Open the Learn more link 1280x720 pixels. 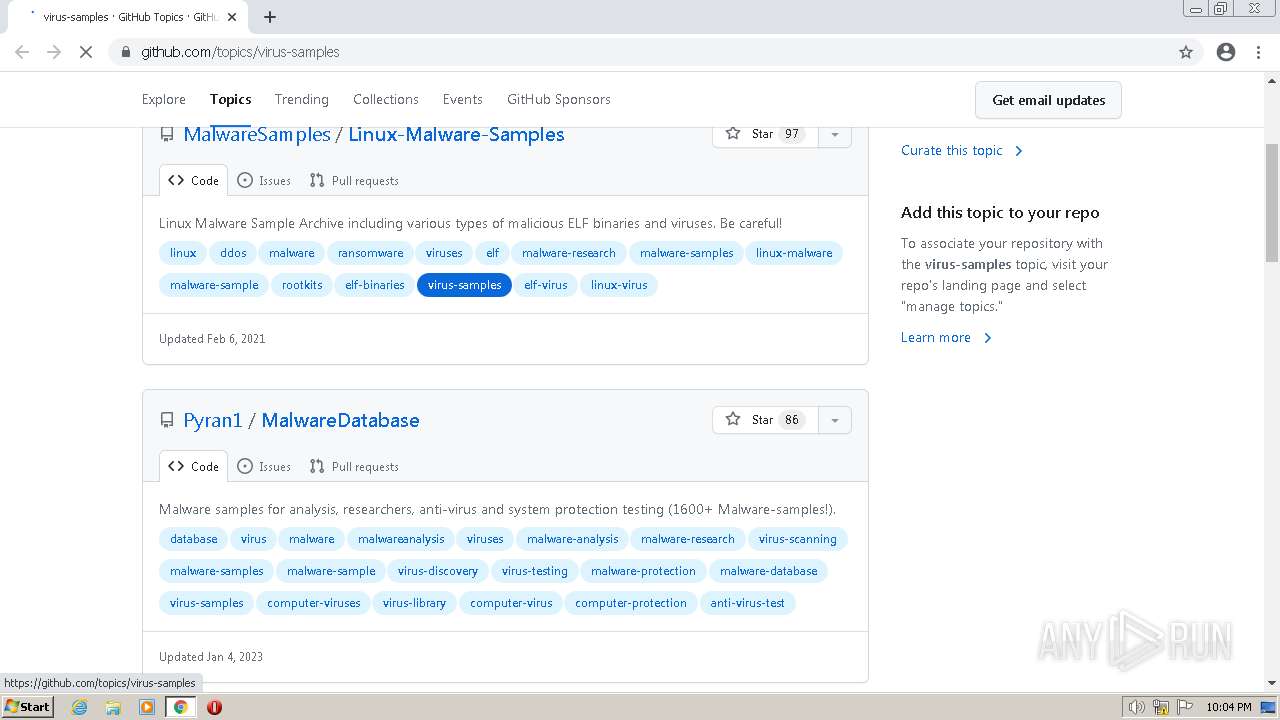pyautogui.click(x=946, y=337)
